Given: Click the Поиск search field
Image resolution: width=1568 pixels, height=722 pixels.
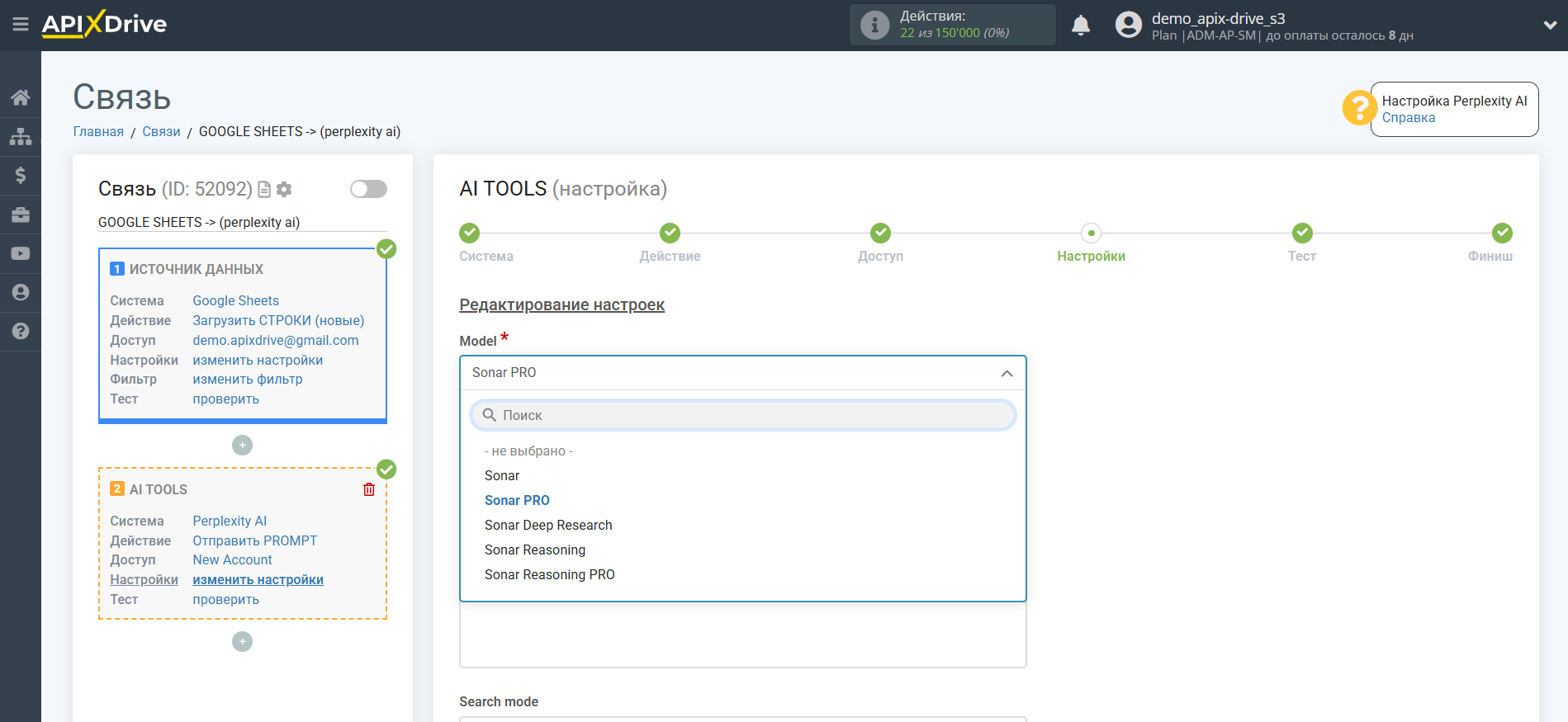Looking at the screenshot, I should (x=742, y=415).
